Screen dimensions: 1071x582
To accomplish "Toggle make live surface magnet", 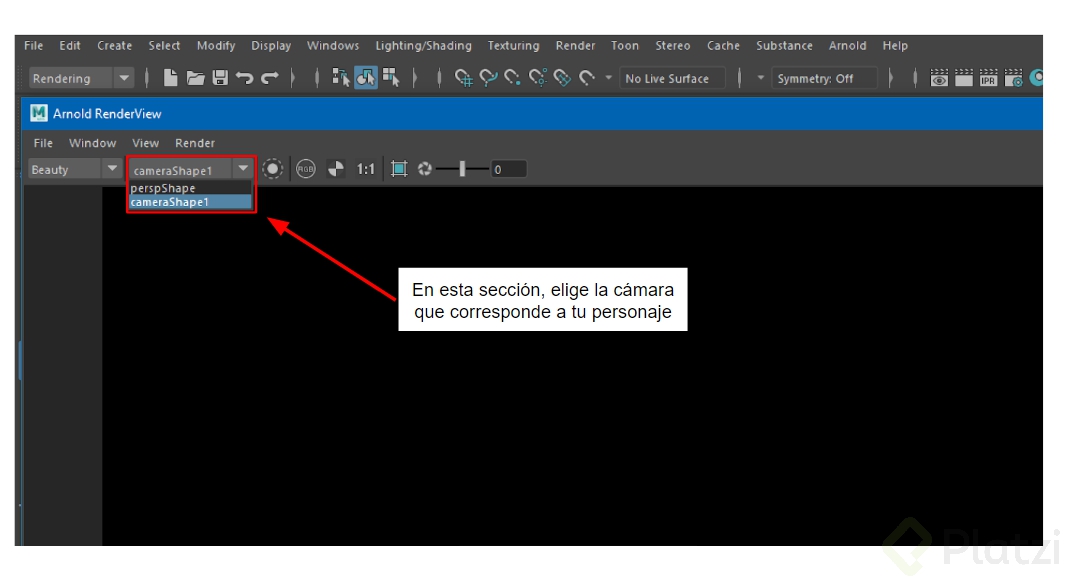I will tap(587, 78).
